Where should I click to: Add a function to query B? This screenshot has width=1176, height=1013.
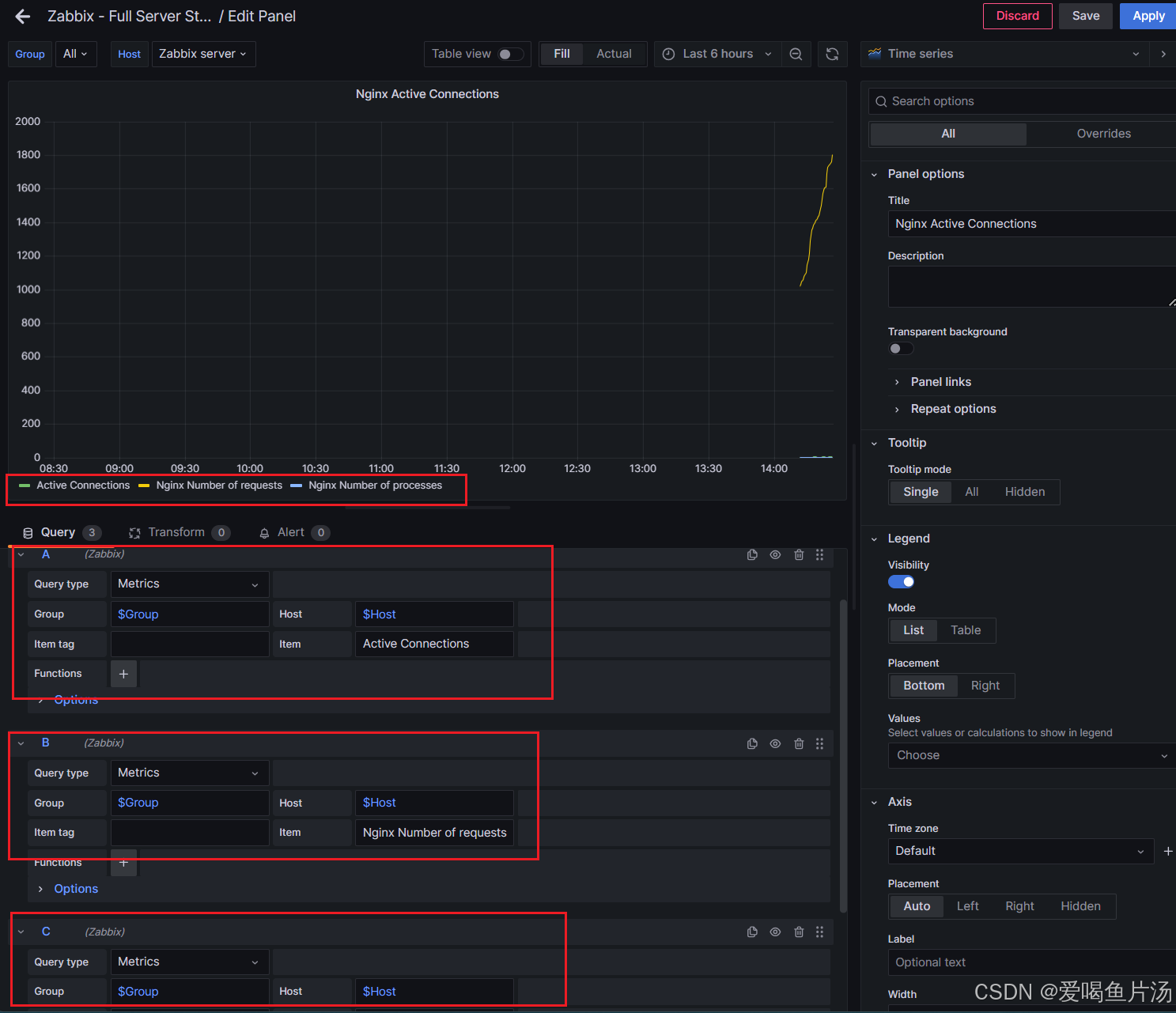(123, 863)
